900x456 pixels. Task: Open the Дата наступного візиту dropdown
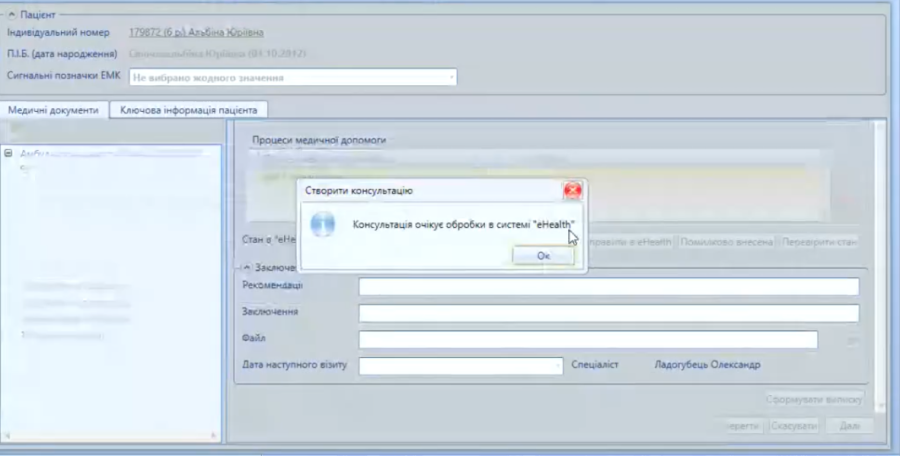pyautogui.click(x=557, y=365)
